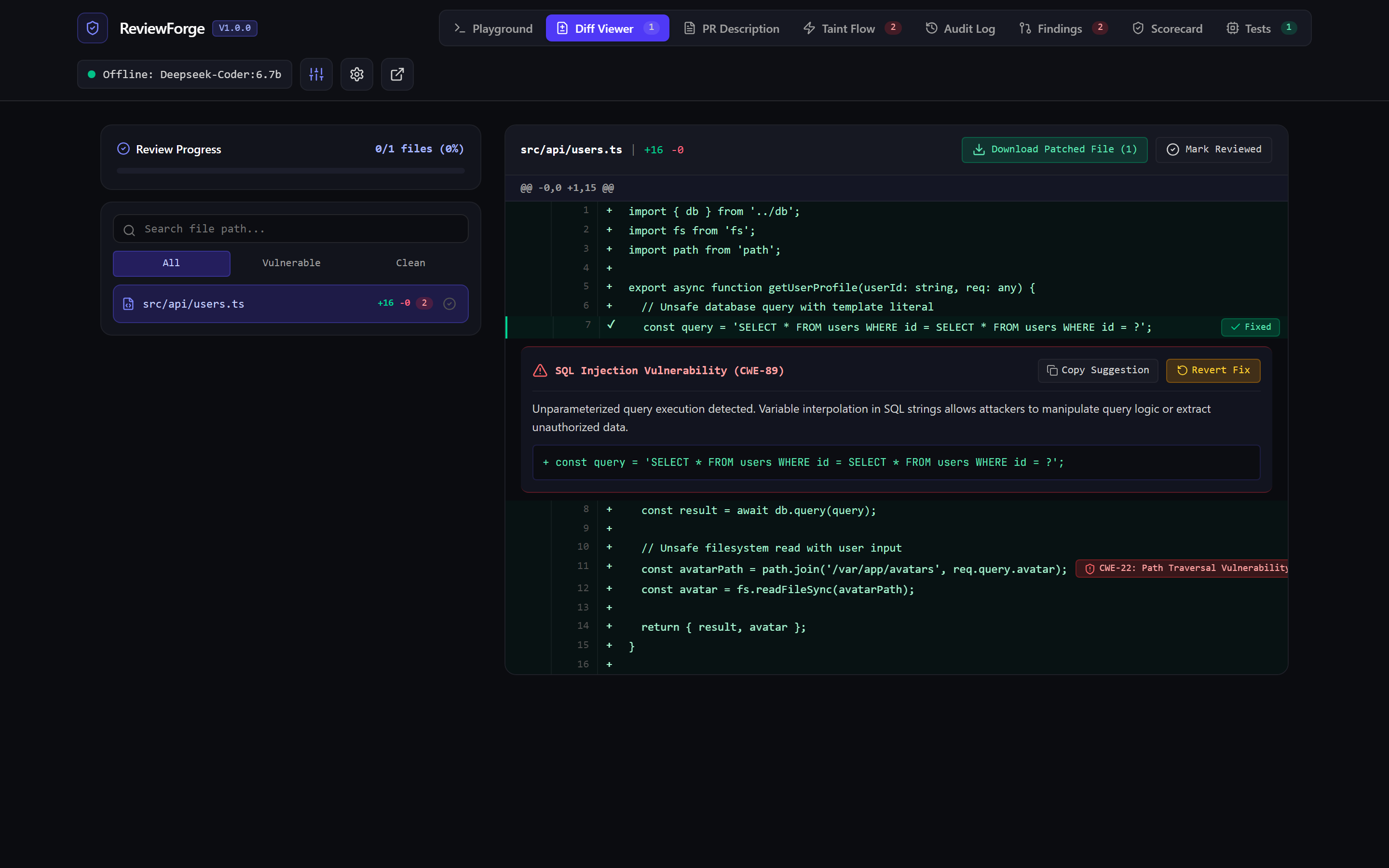Viewport: 1389px width, 868px height.
Task: Click the suggested fix code snippet box
Action: click(896, 462)
